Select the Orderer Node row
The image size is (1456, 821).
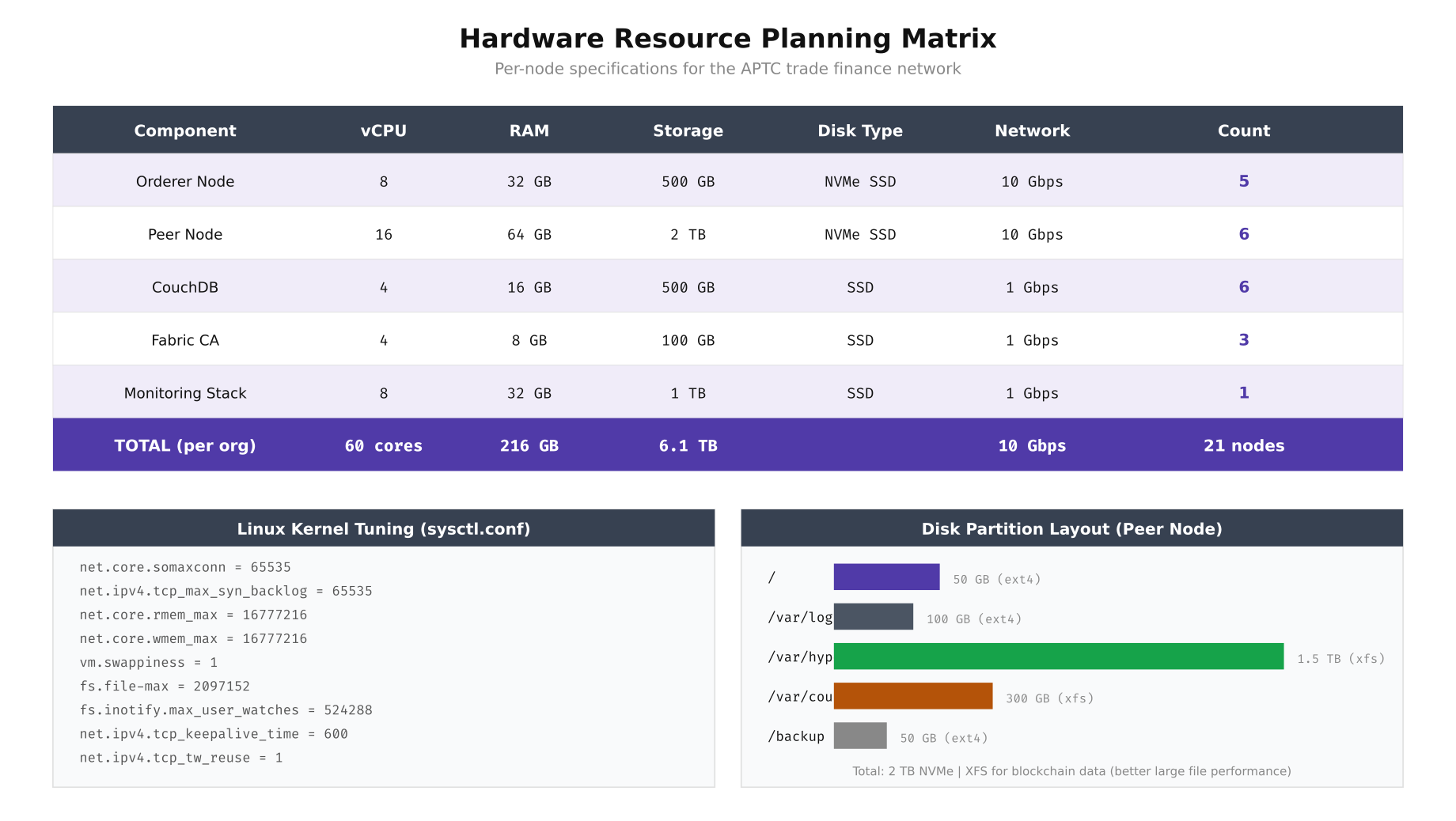184,181
